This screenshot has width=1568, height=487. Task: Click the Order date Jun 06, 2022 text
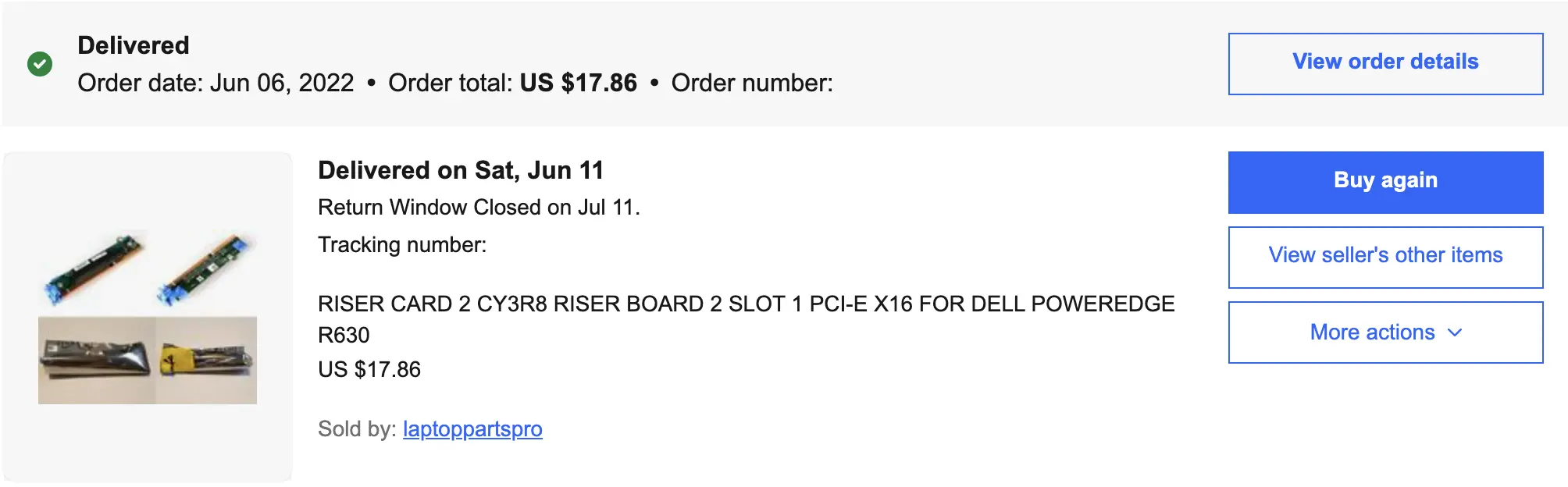click(216, 83)
